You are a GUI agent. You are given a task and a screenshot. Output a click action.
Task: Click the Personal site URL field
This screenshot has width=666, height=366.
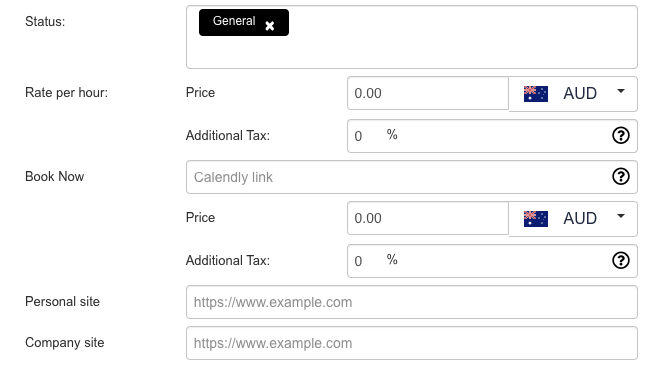[412, 302]
